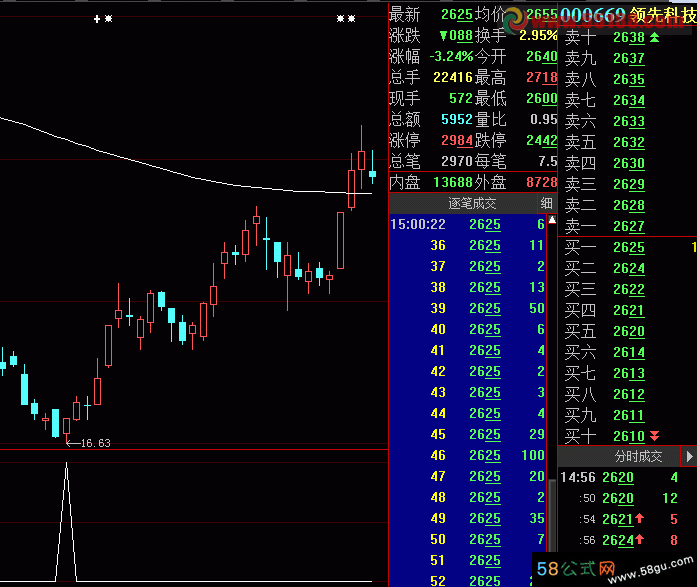Select the 最低 2600 value
Image resolution: width=697 pixels, height=587 pixels.
[541, 98]
